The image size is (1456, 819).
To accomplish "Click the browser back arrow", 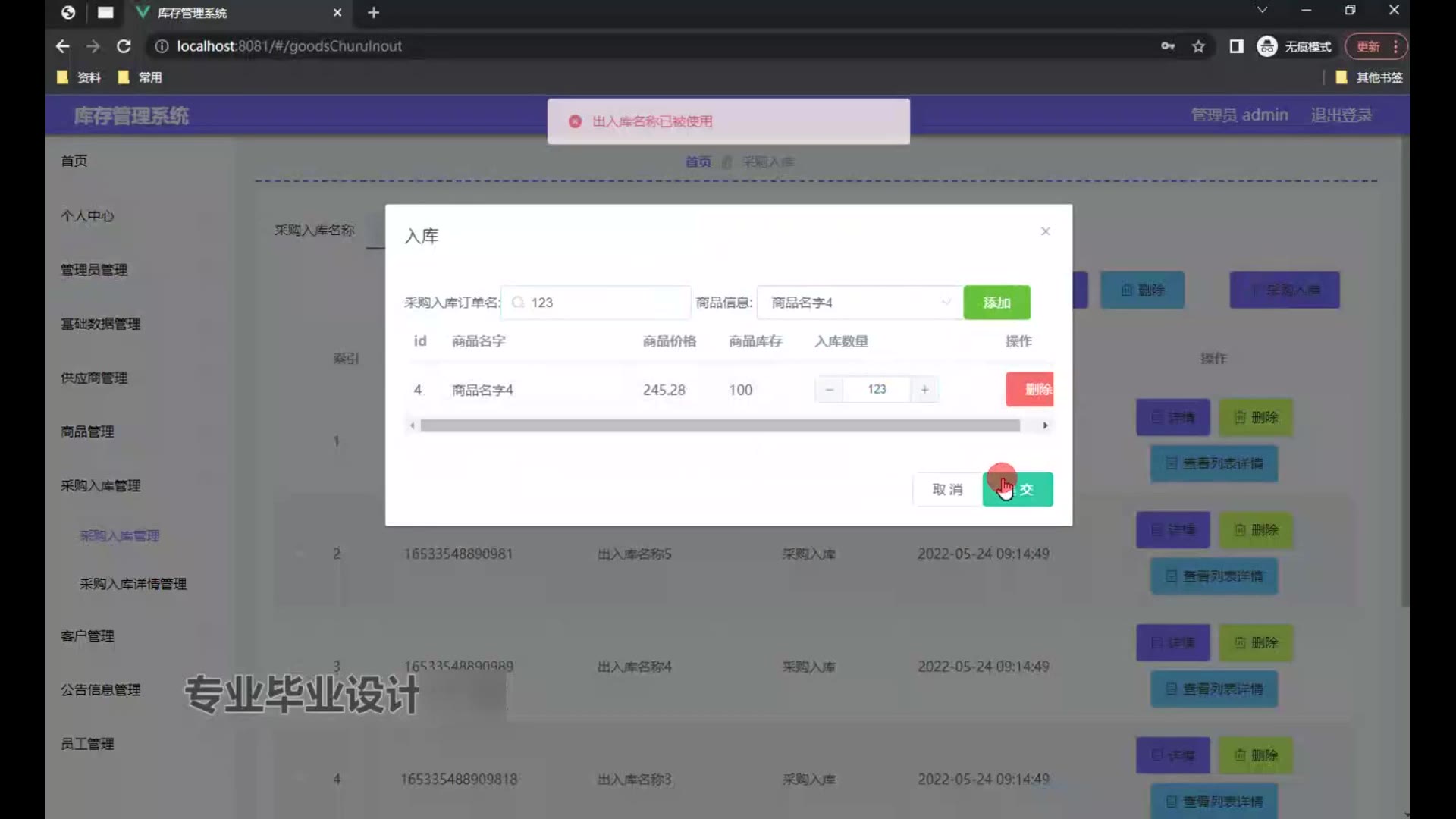I will pos(62,46).
